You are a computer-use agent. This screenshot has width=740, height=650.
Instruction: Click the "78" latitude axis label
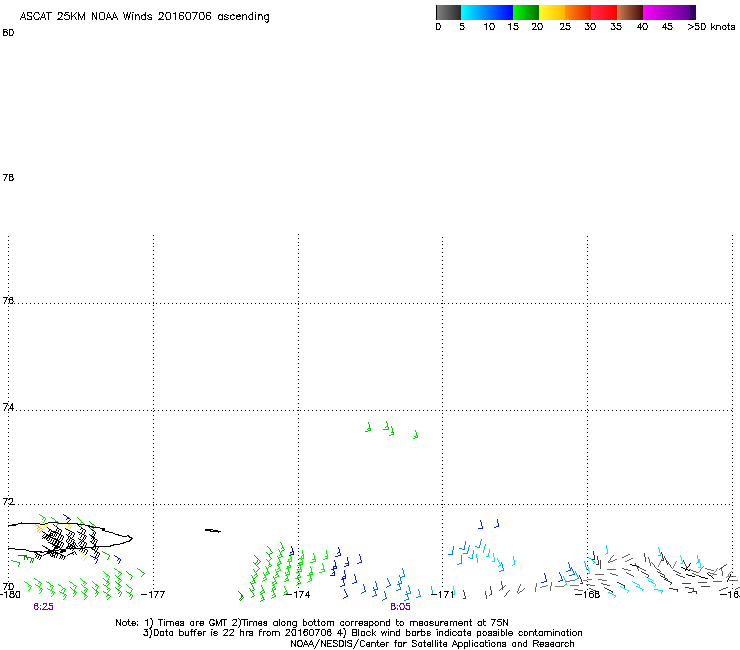click(8, 177)
